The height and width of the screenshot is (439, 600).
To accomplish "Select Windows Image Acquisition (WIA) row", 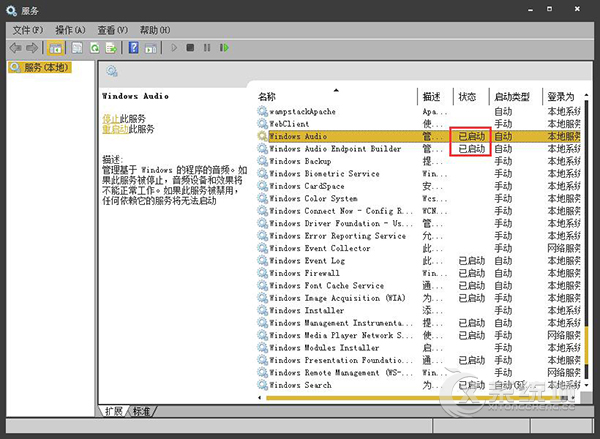I will 419,298.
